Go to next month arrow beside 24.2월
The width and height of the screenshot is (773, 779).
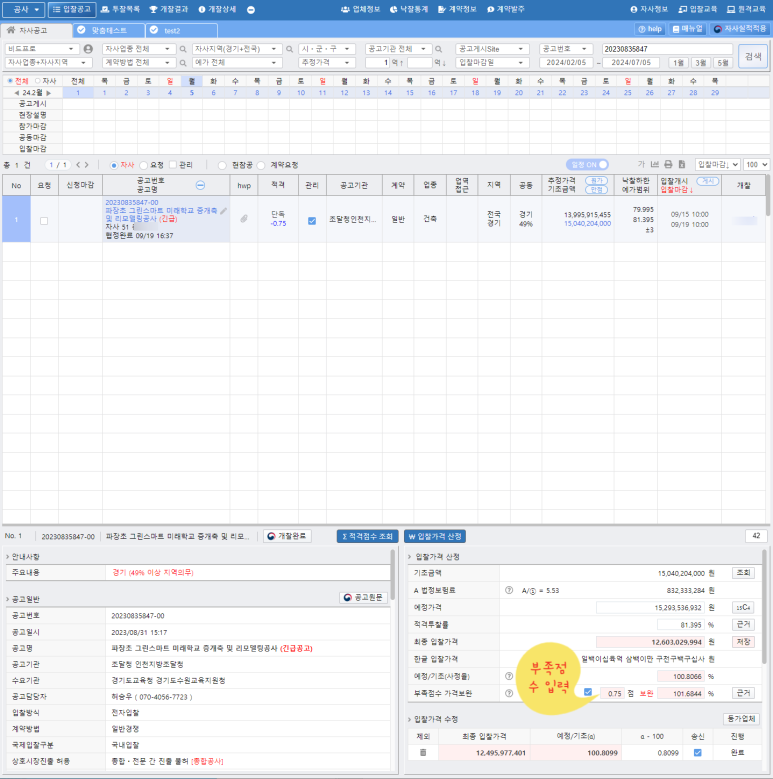49,93
